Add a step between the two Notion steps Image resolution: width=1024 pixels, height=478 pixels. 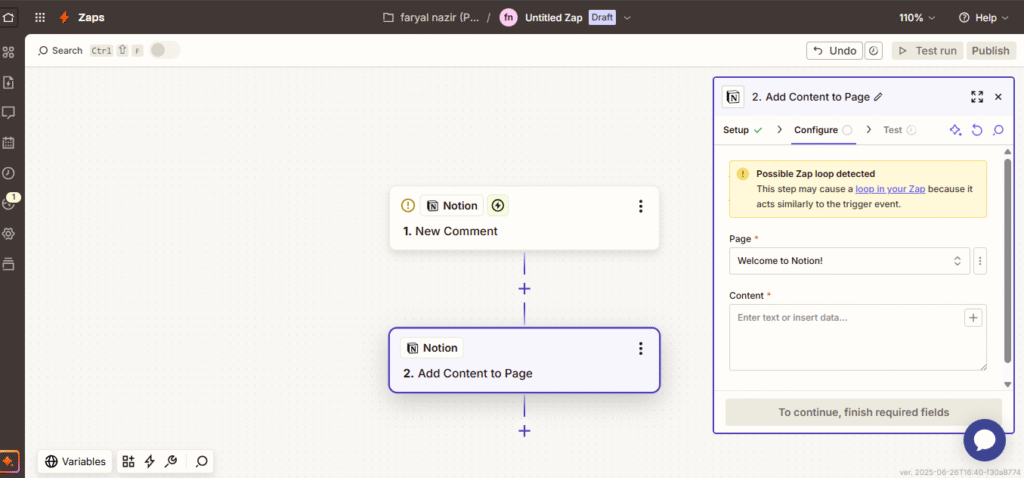524,289
